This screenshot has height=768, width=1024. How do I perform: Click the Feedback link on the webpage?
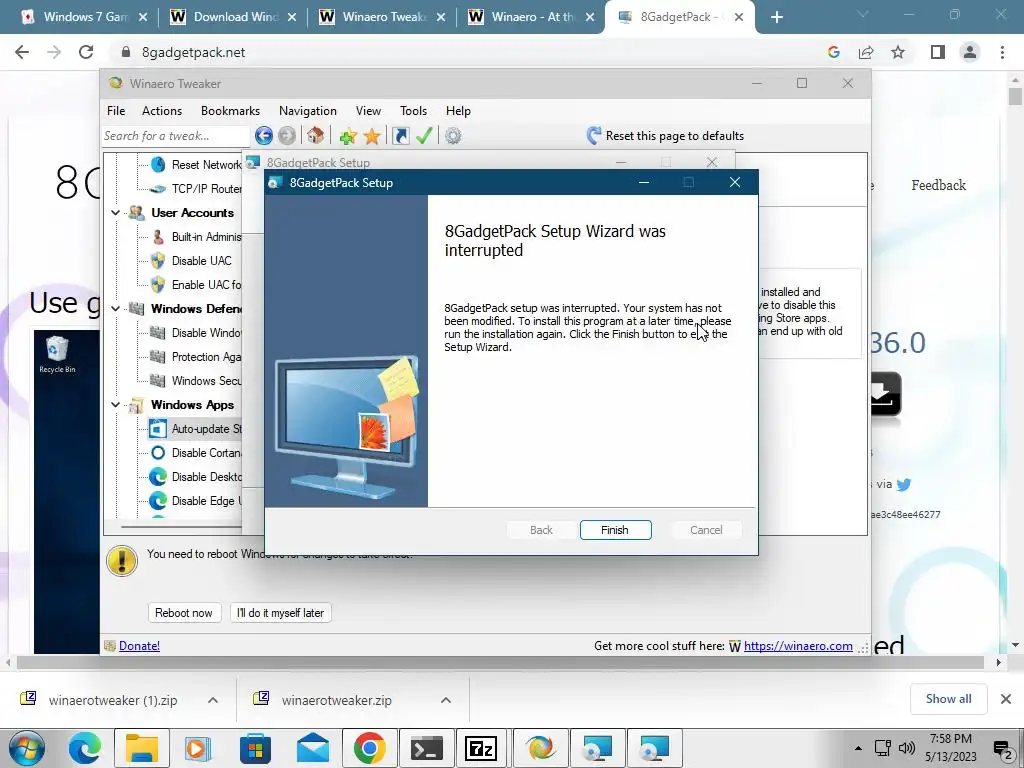pos(938,185)
